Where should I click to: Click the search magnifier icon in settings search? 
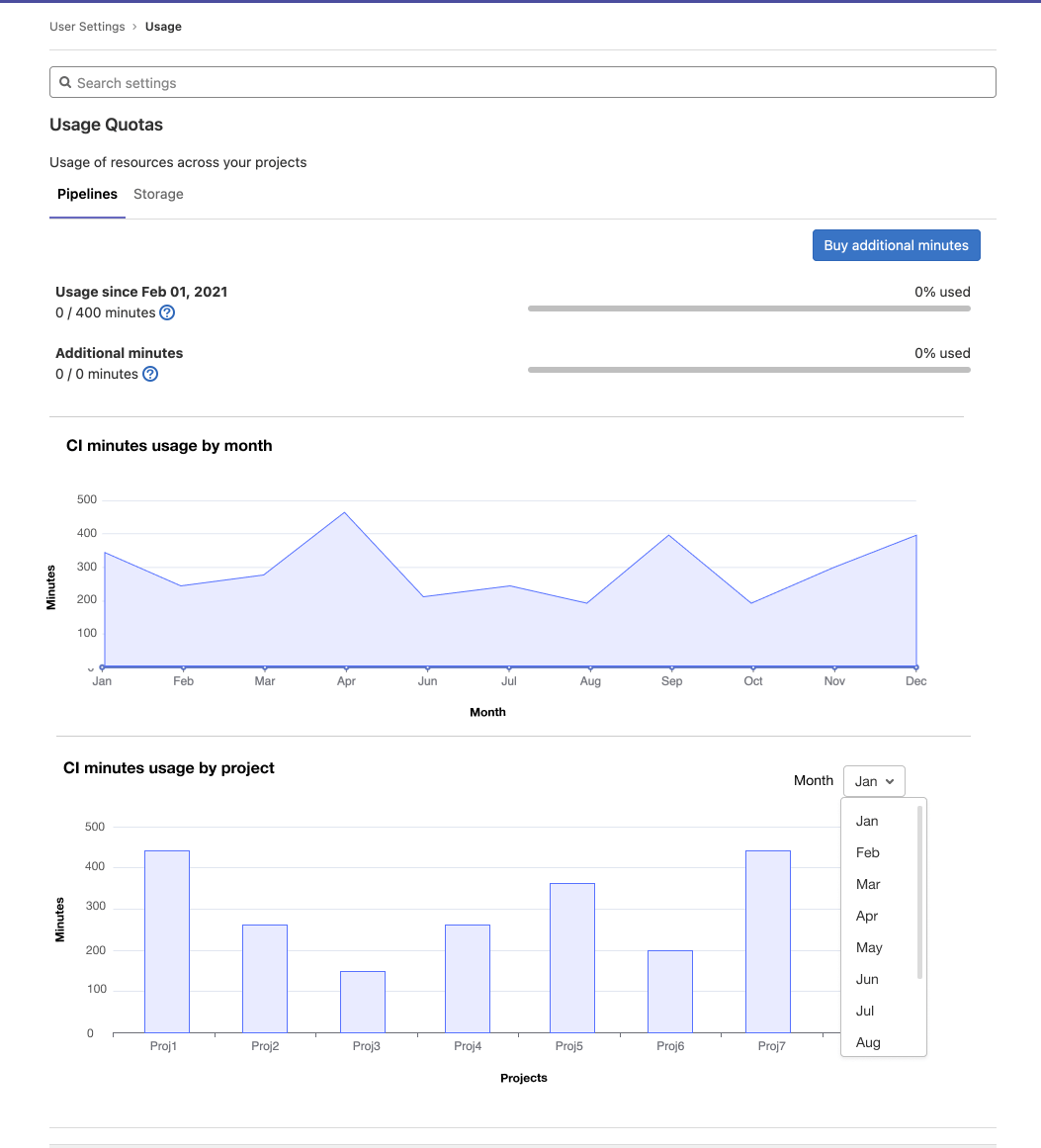pos(65,82)
